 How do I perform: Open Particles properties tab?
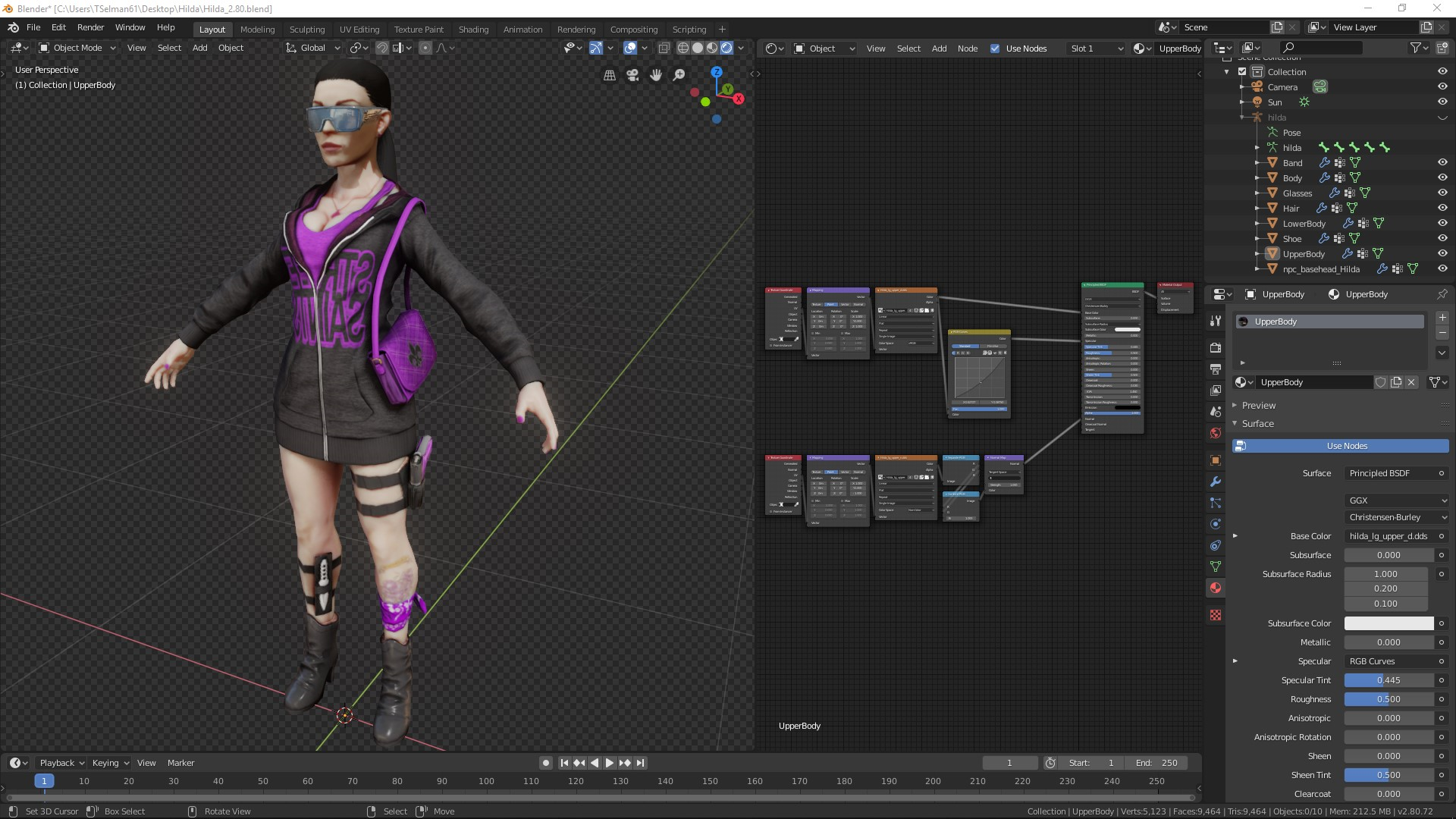coord(1216,503)
